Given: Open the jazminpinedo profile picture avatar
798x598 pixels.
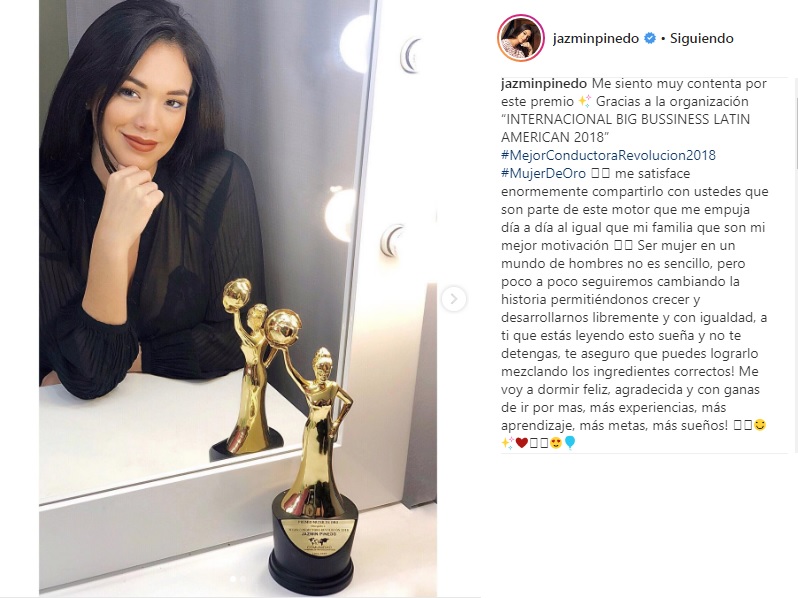Looking at the screenshot, I should pyautogui.click(x=521, y=39).
